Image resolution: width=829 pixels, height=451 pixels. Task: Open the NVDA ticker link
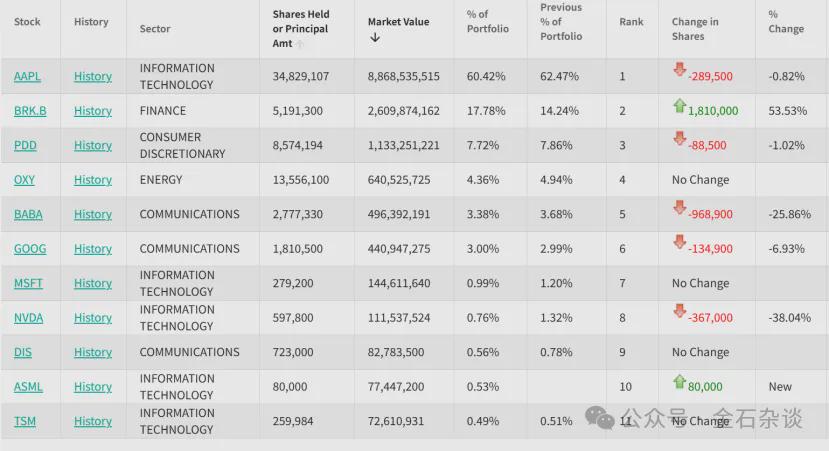pyautogui.click(x=28, y=318)
